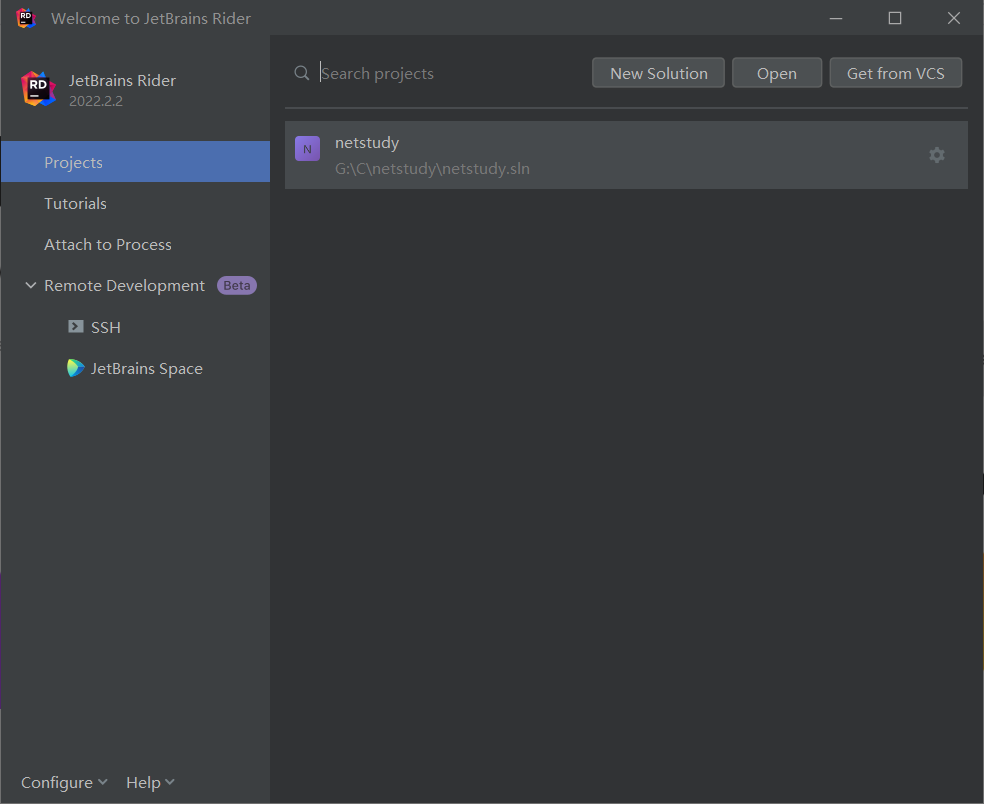Screen dimensions: 984x804
Task: Click the Rider logo in the title bar
Action: (26, 18)
